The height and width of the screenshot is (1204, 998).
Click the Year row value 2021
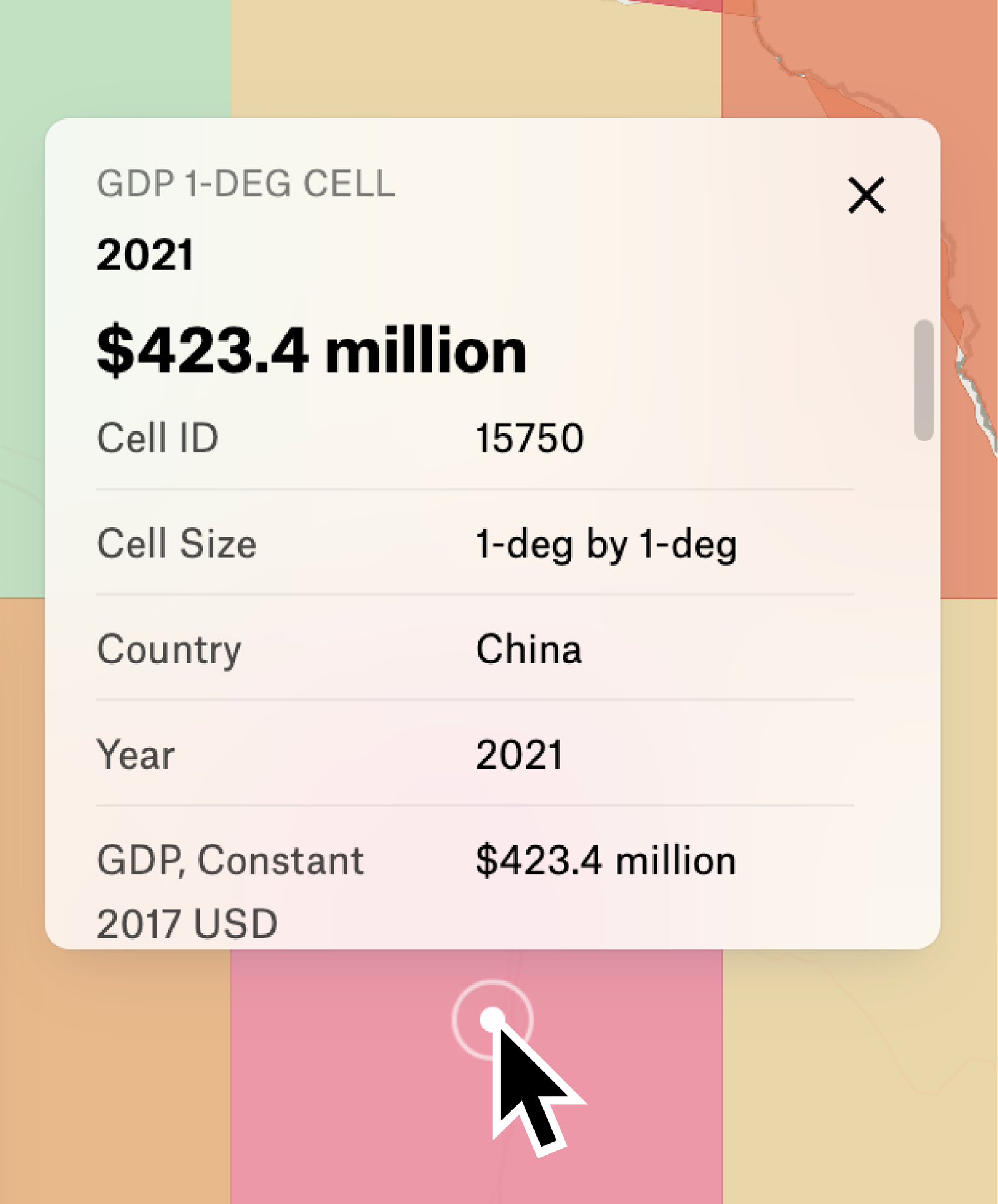(x=519, y=755)
